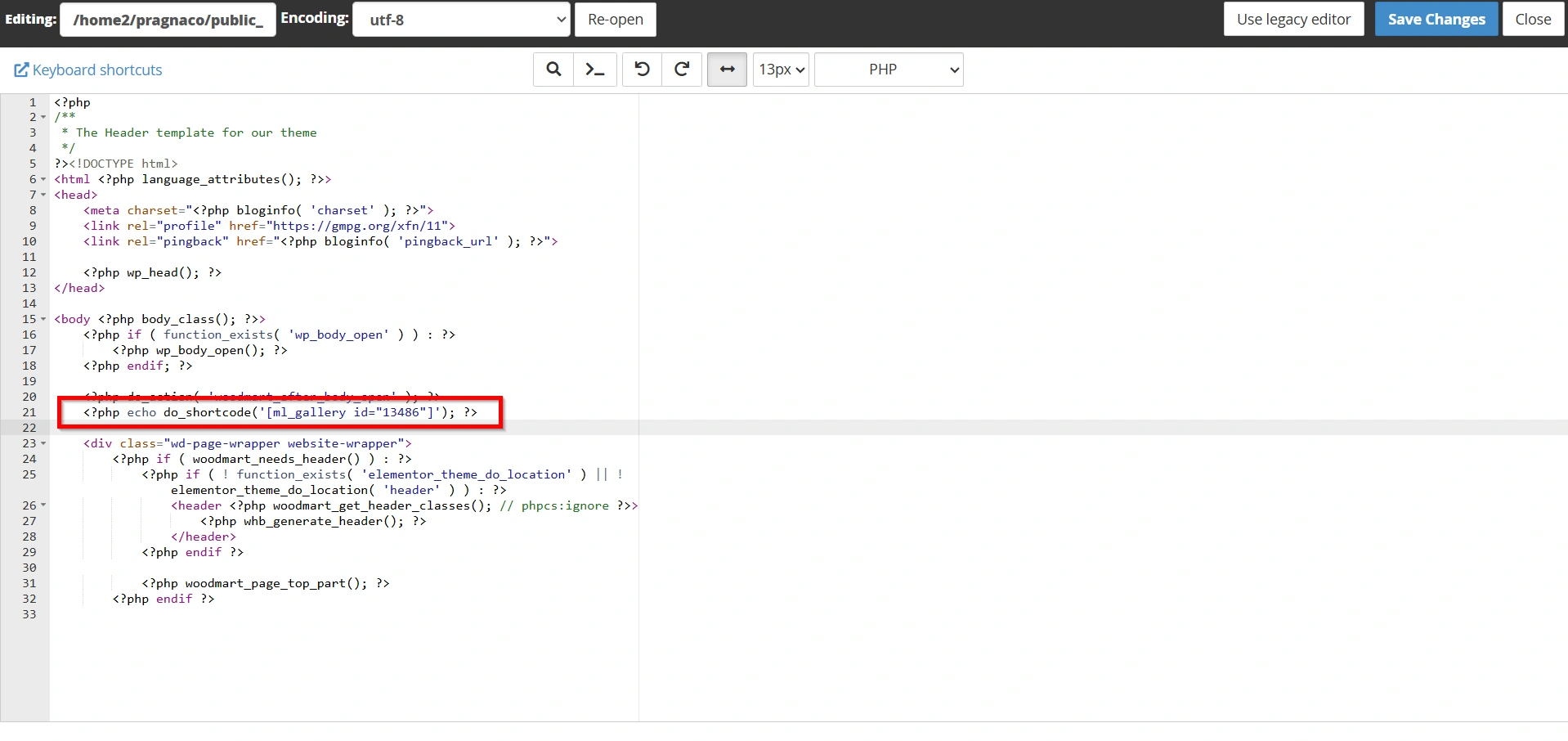1568x741 pixels.
Task: Click the 'pingback_url' string on line 10
Action: [448, 241]
